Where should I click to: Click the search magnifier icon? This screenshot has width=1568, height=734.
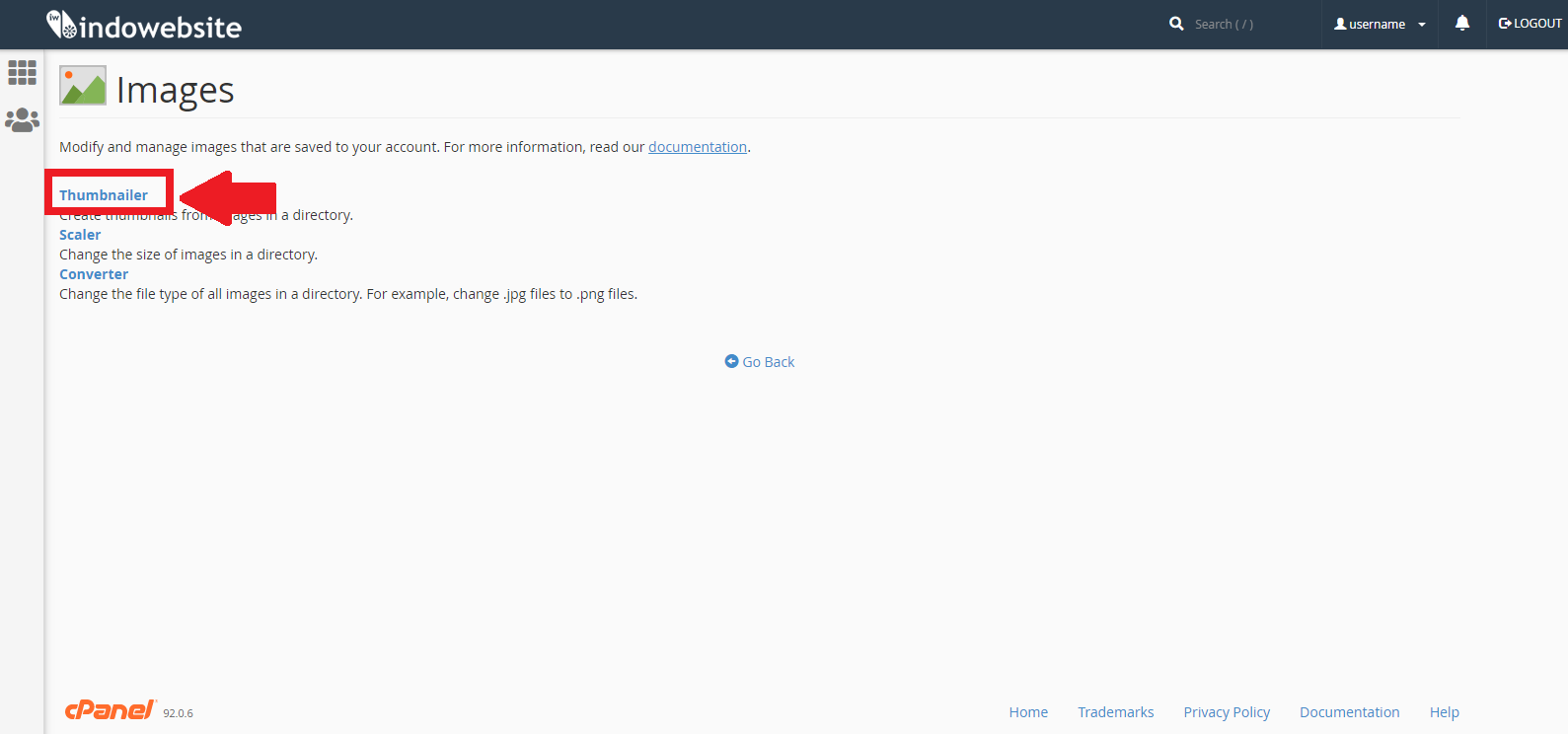(1176, 24)
